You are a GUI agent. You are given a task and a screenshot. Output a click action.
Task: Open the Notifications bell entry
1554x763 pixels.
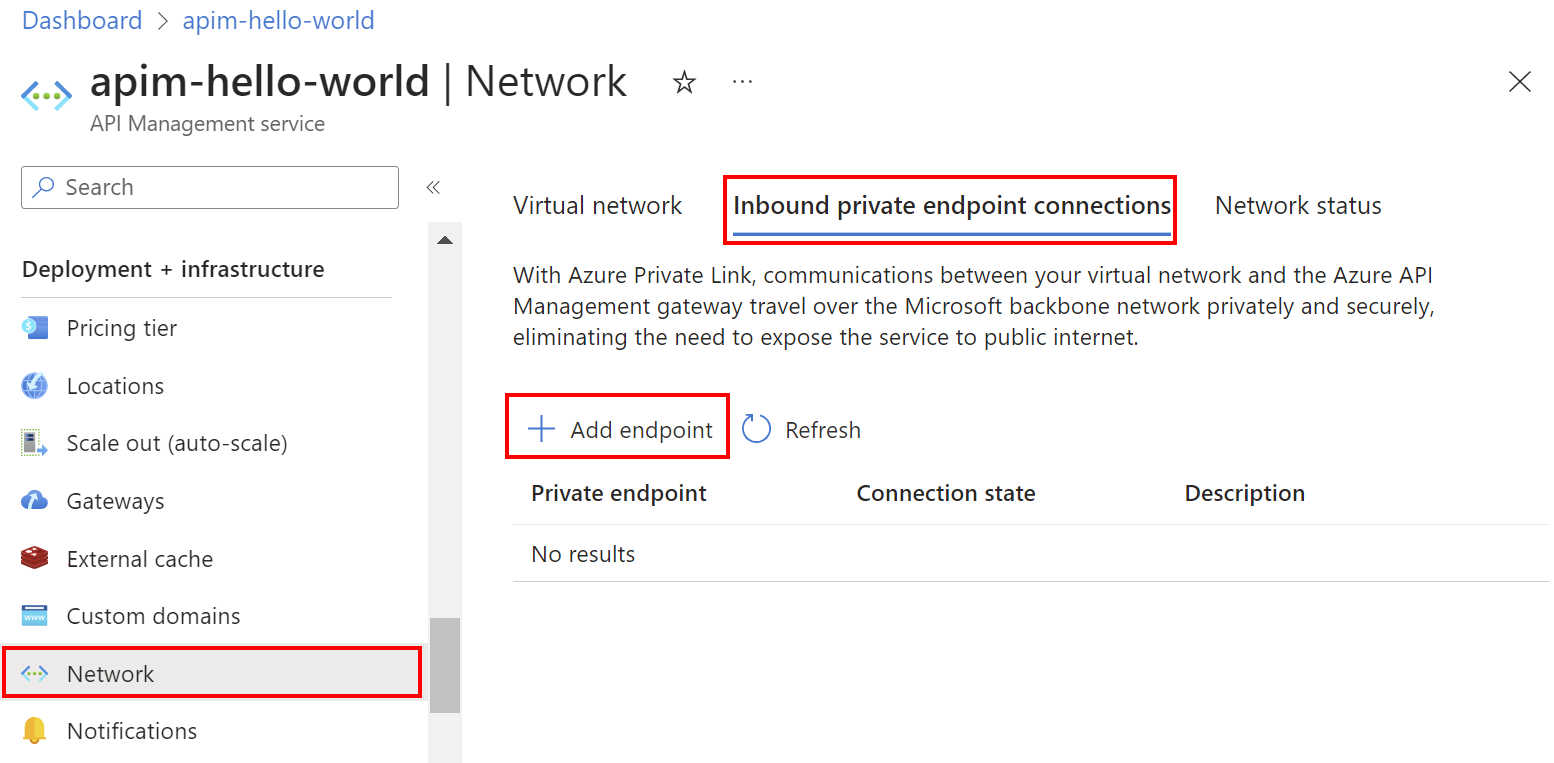[x=131, y=730]
